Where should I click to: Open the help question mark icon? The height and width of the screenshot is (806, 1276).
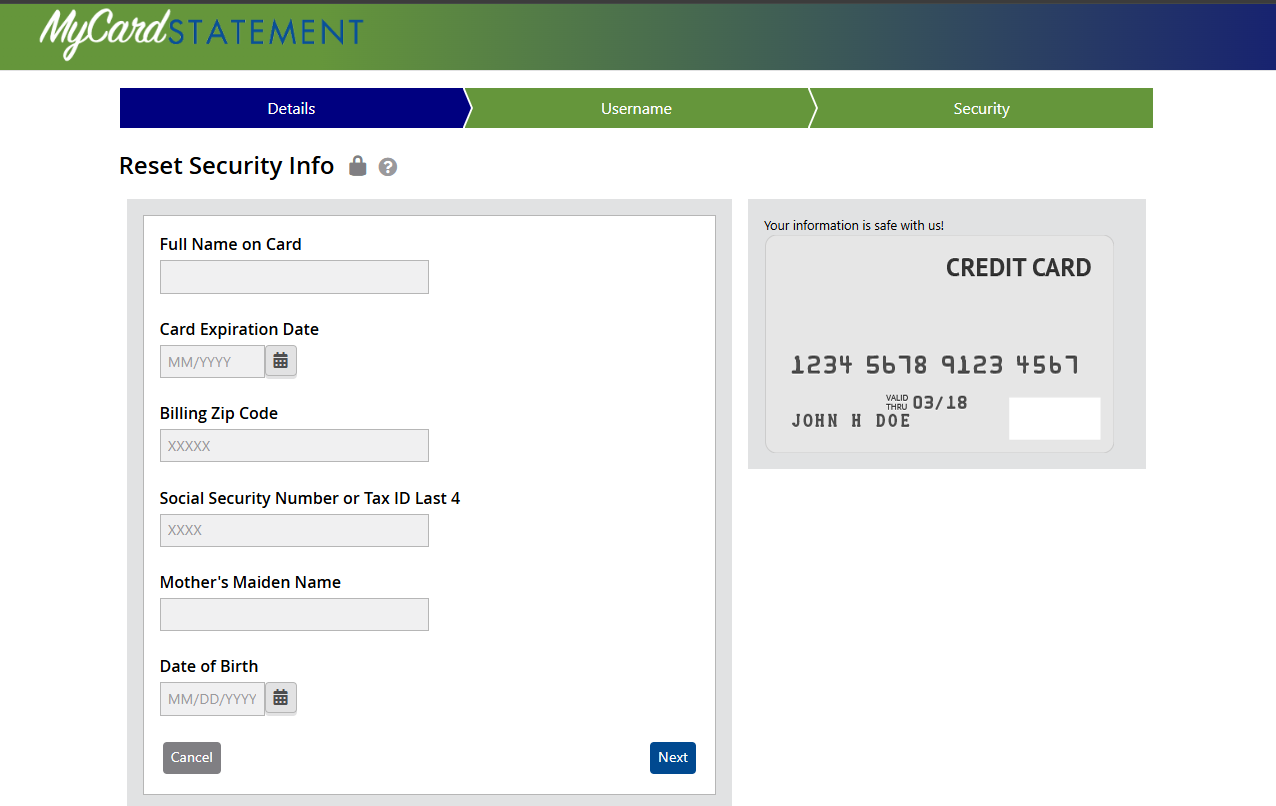[388, 167]
